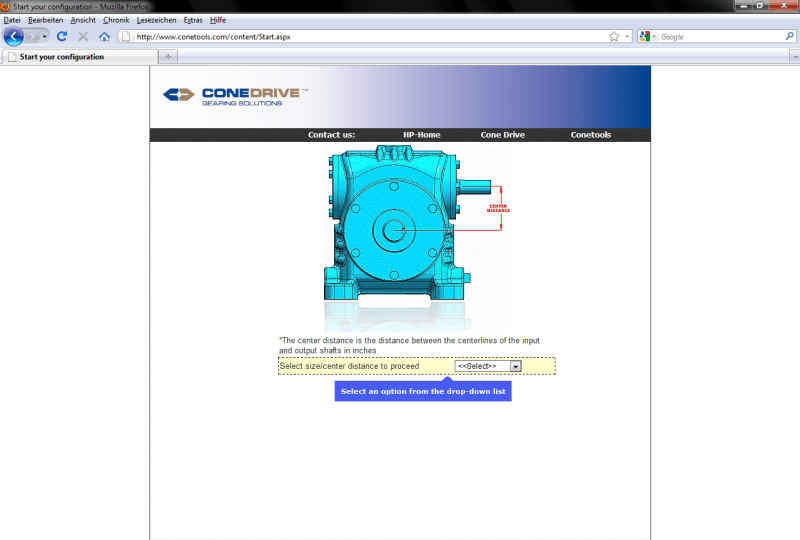The image size is (800, 540).
Task: Click the search magnifier icon
Action: coord(789,36)
